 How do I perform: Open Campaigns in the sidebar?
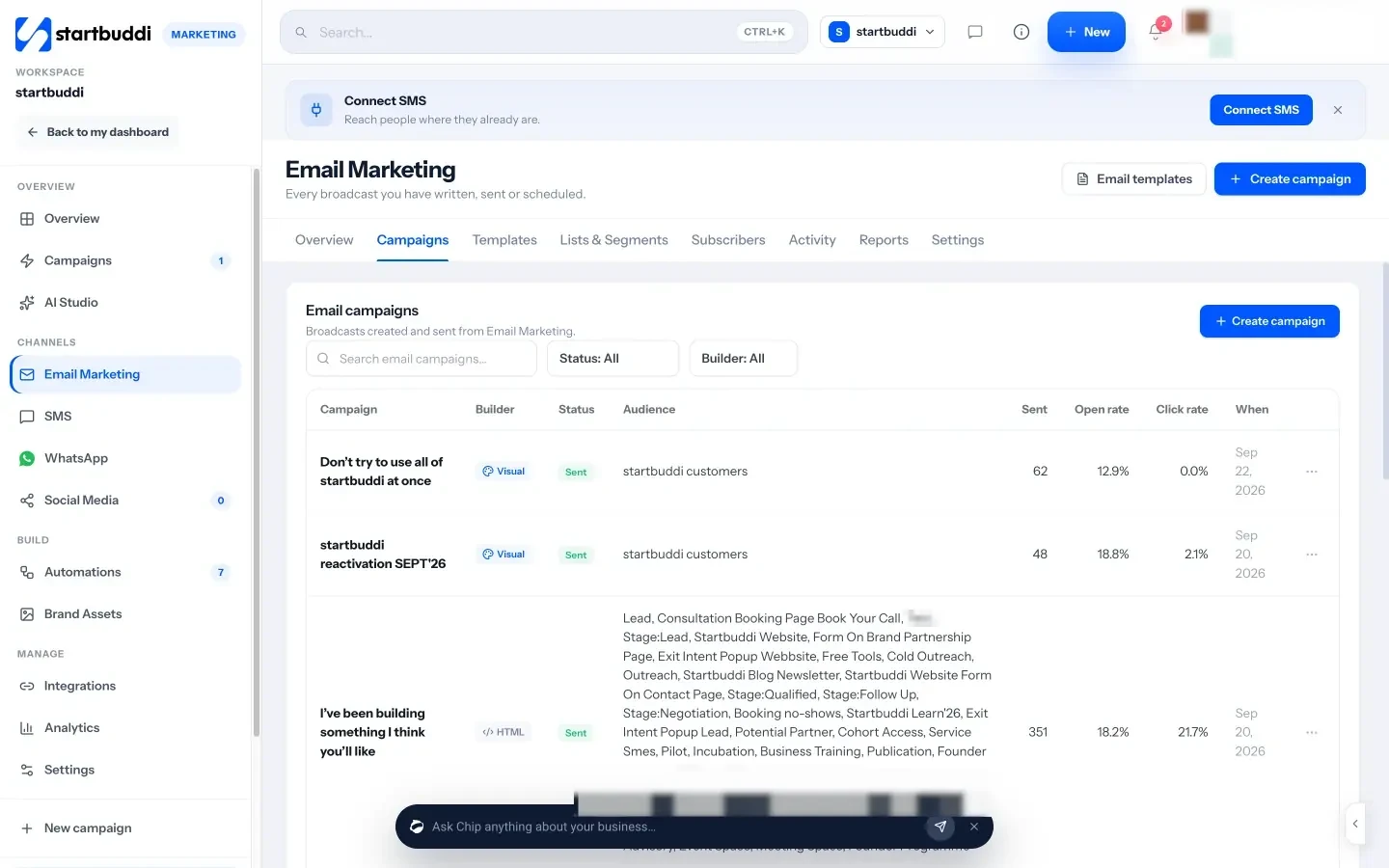click(125, 261)
